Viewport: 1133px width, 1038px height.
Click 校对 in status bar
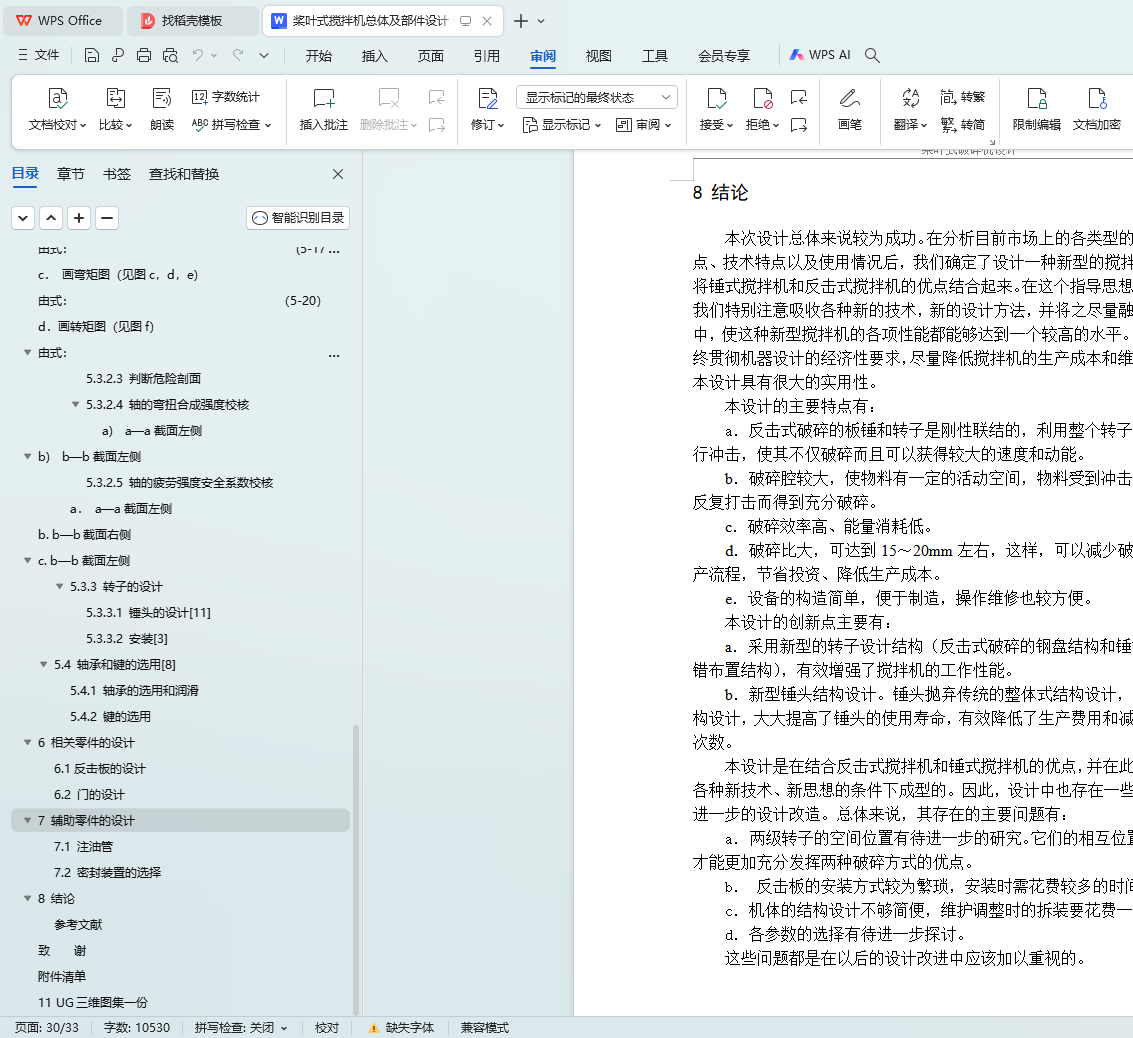click(327, 1027)
